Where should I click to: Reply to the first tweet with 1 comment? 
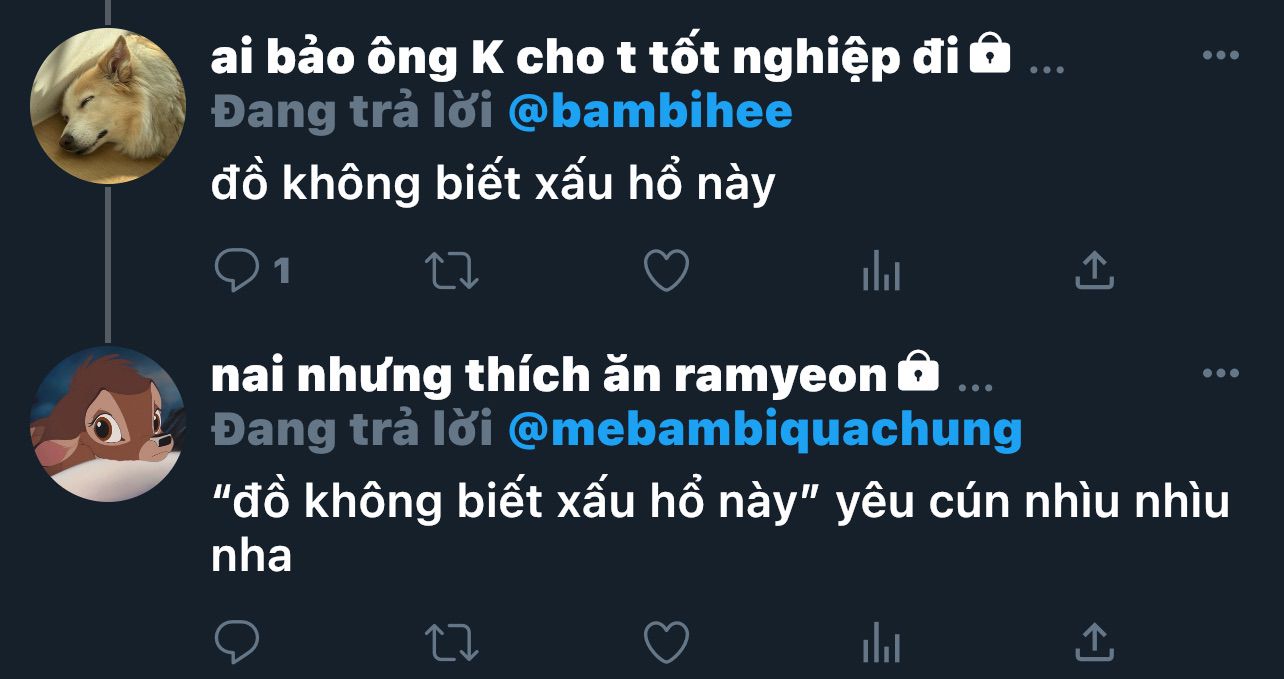pos(252,270)
